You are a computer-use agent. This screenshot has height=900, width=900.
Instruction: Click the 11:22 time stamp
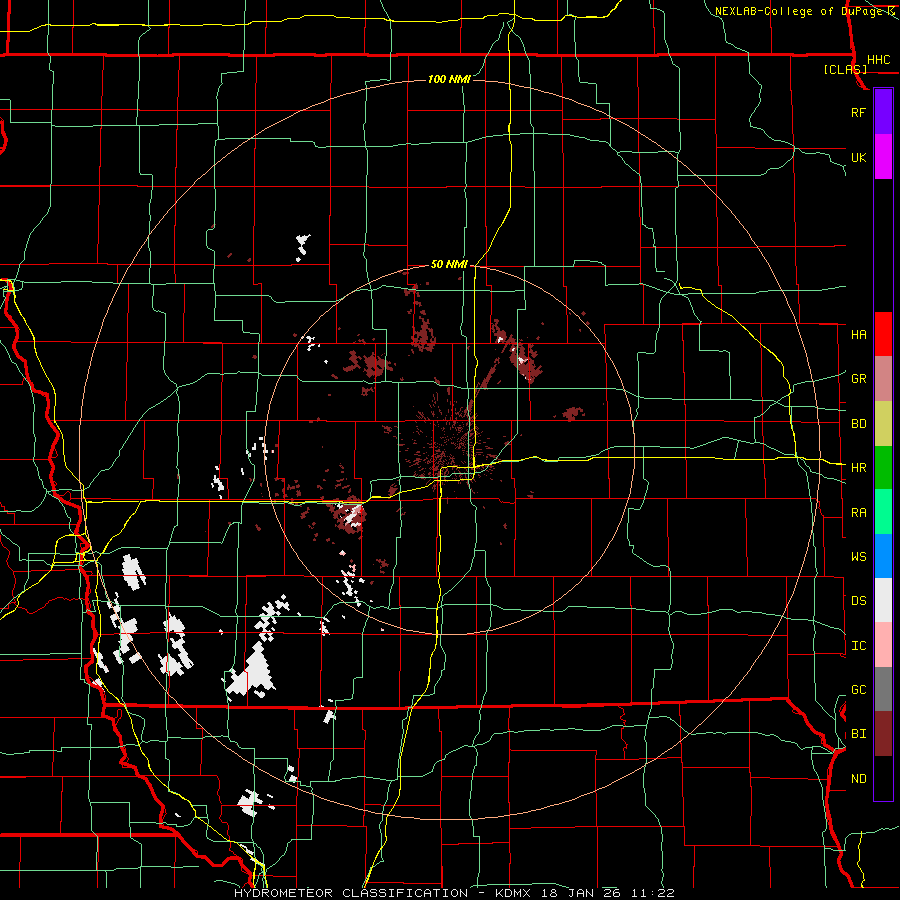pyautogui.click(x=653, y=893)
